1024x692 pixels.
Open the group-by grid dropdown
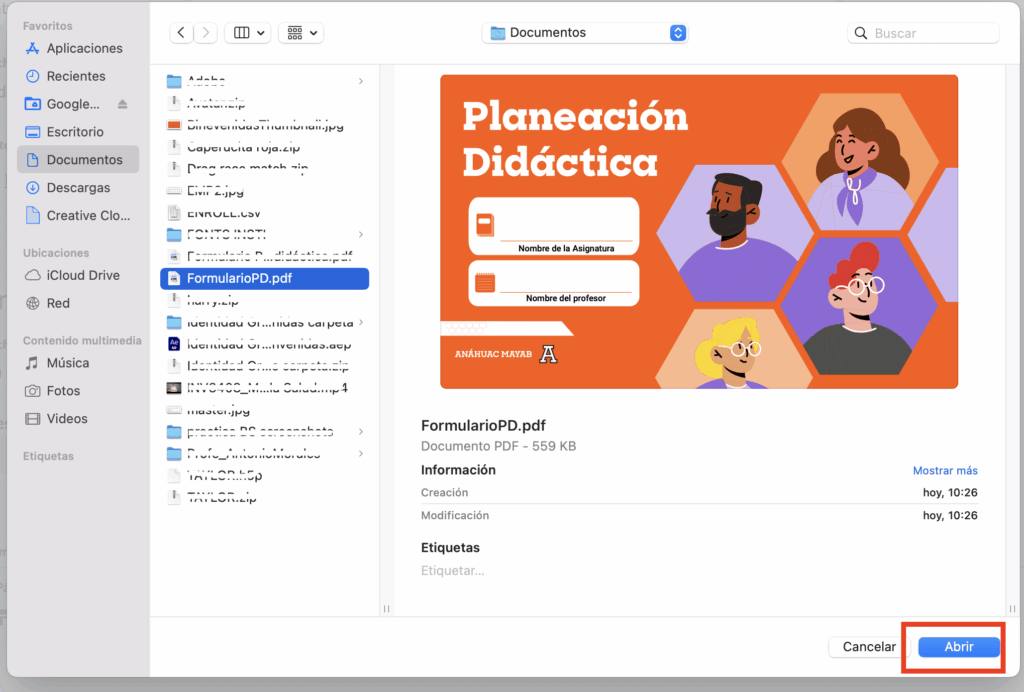click(x=301, y=33)
